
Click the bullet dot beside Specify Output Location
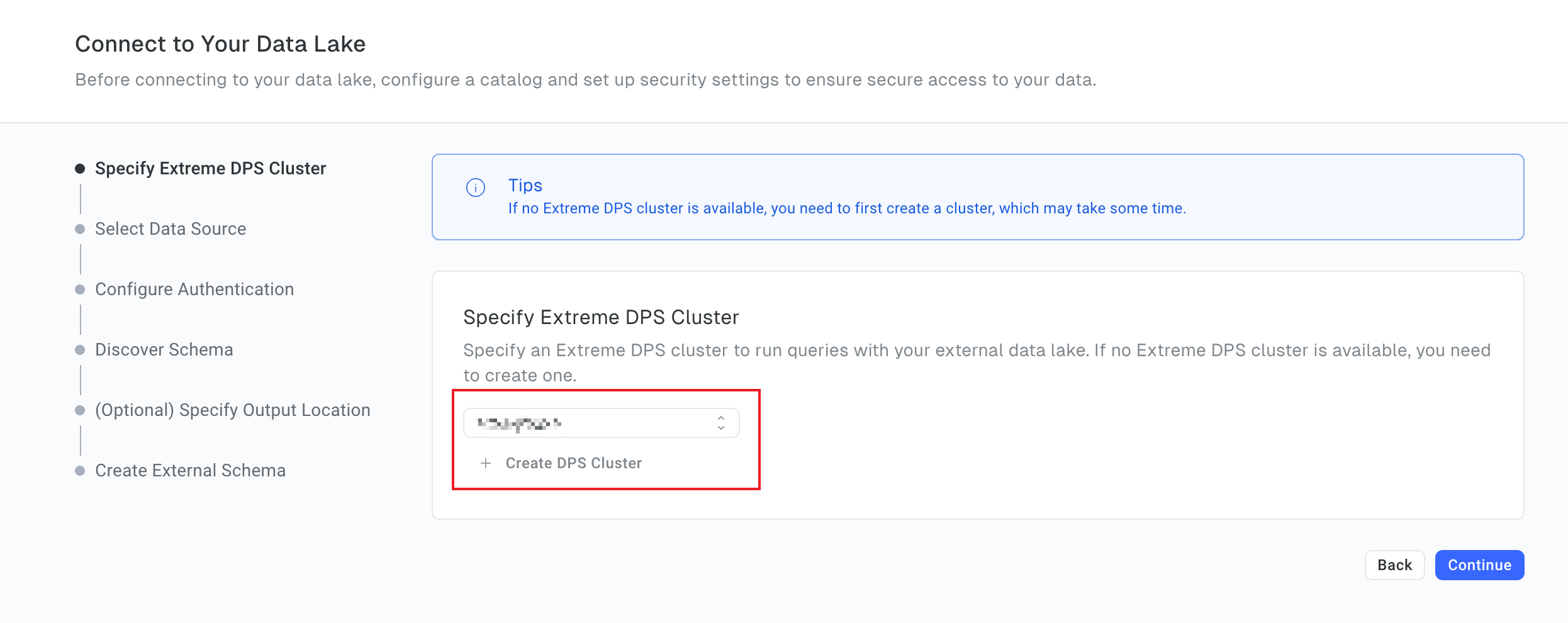[80, 410]
